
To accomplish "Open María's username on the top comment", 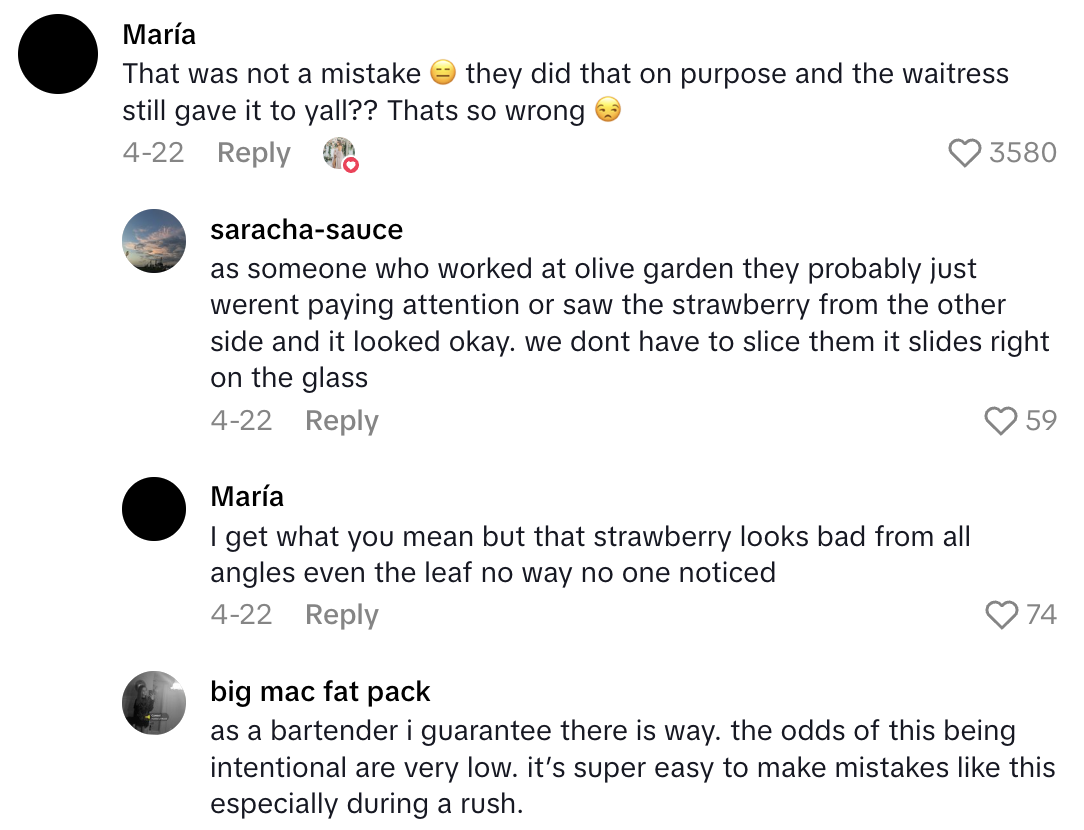I will coord(159,35).
